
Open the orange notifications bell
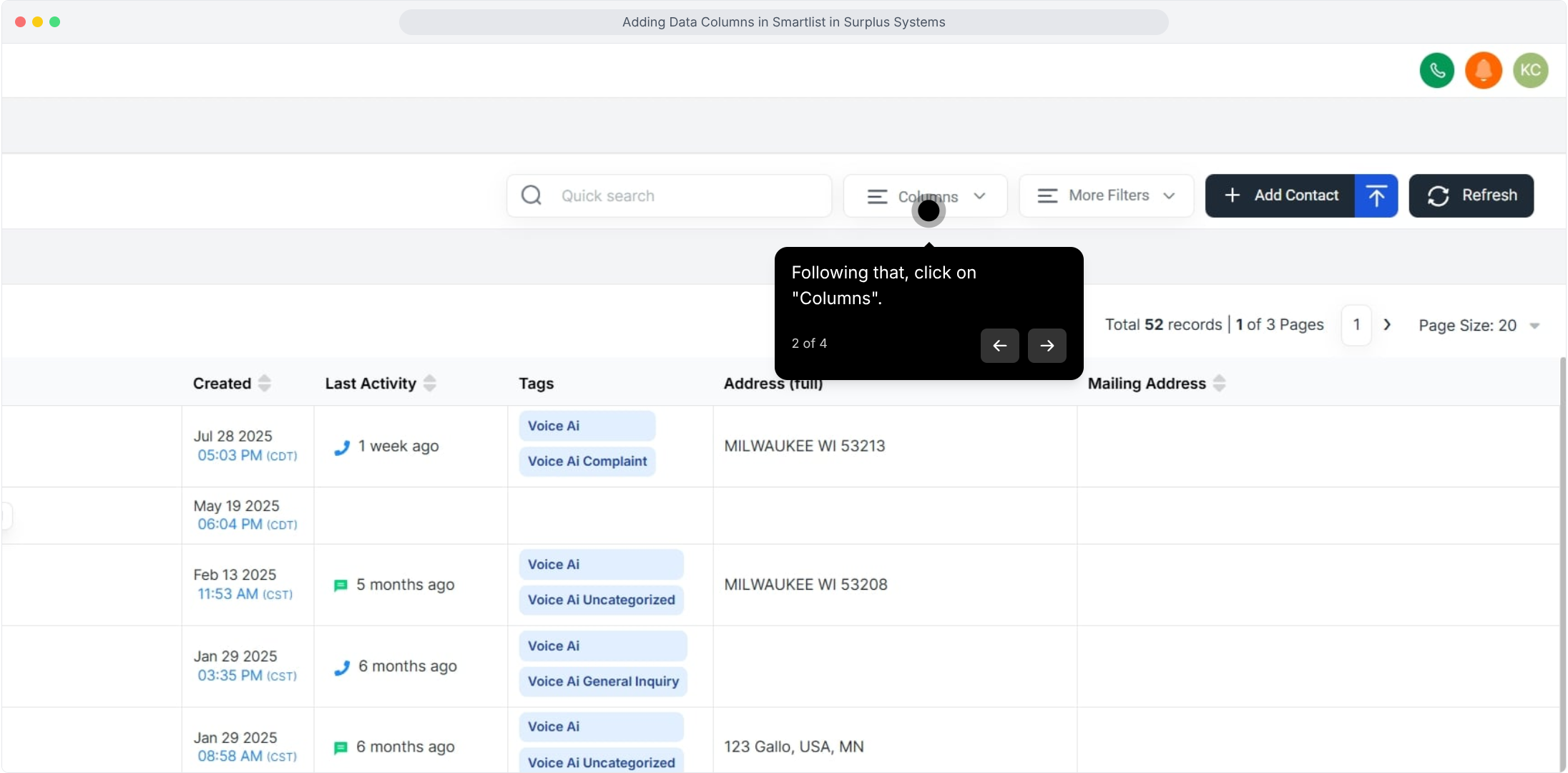click(x=1483, y=70)
